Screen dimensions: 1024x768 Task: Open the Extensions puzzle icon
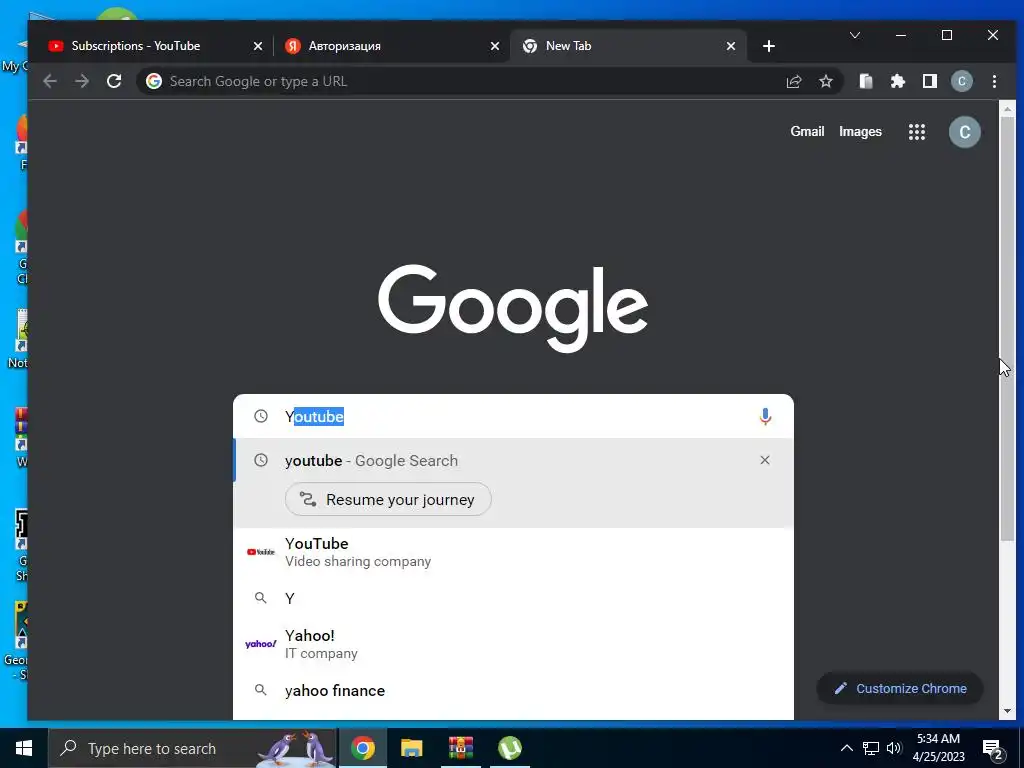click(x=898, y=81)
